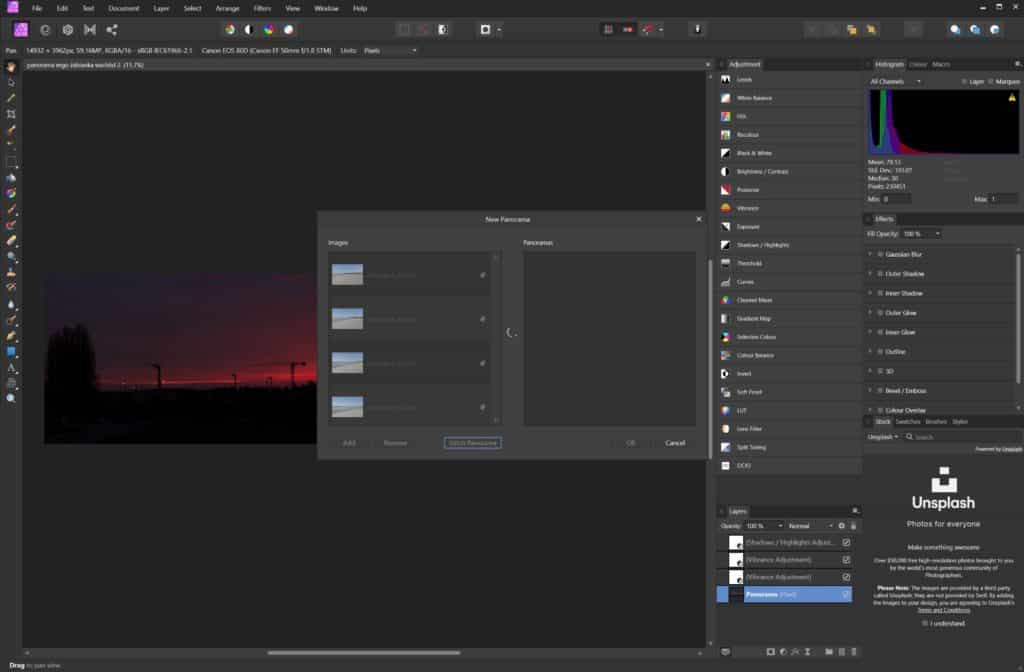The width and height of the screenshot is (1024, 672).
Task: Toggle visibility of the Panorama layer
Action: coord(846,594)
